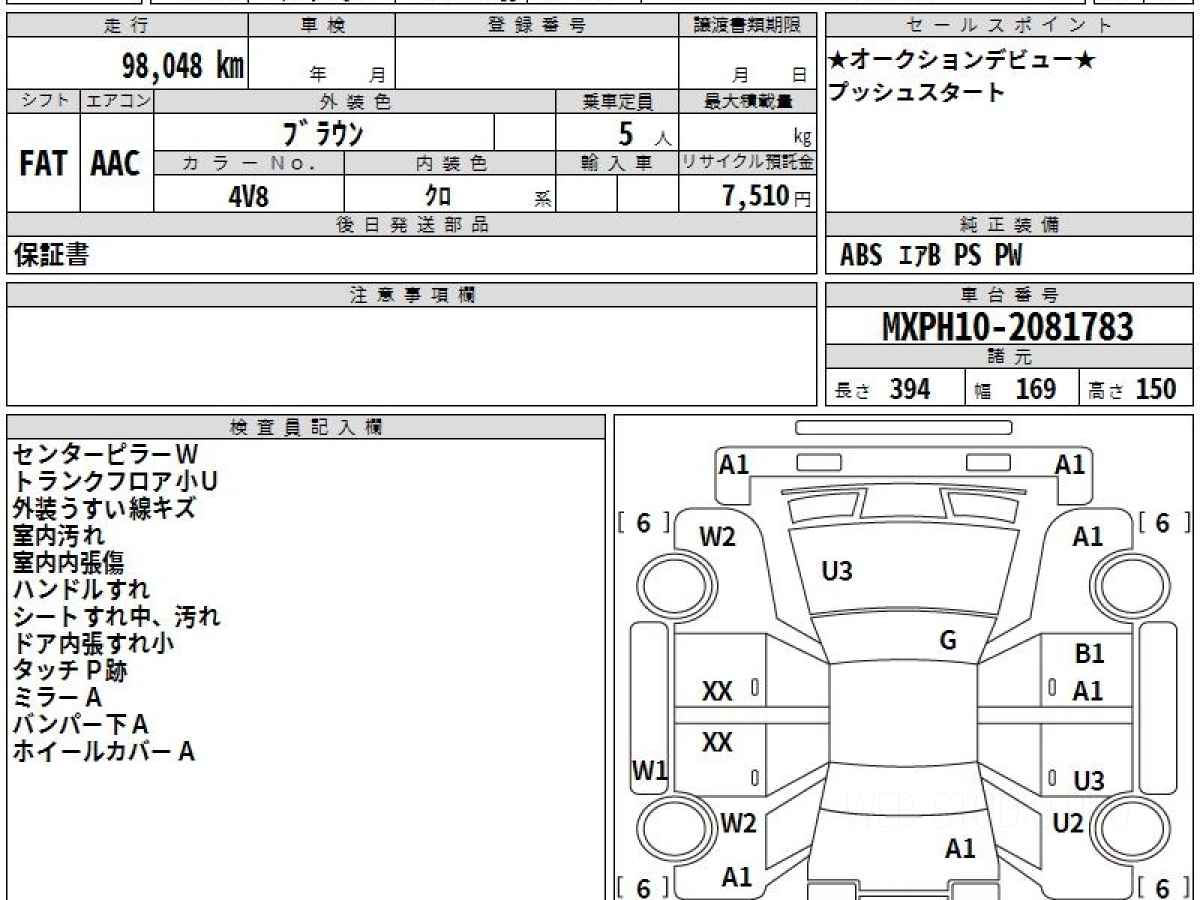The image size is (1200, 900).
Task: Click the カラーNo. header
Action: tap(249, 163)
